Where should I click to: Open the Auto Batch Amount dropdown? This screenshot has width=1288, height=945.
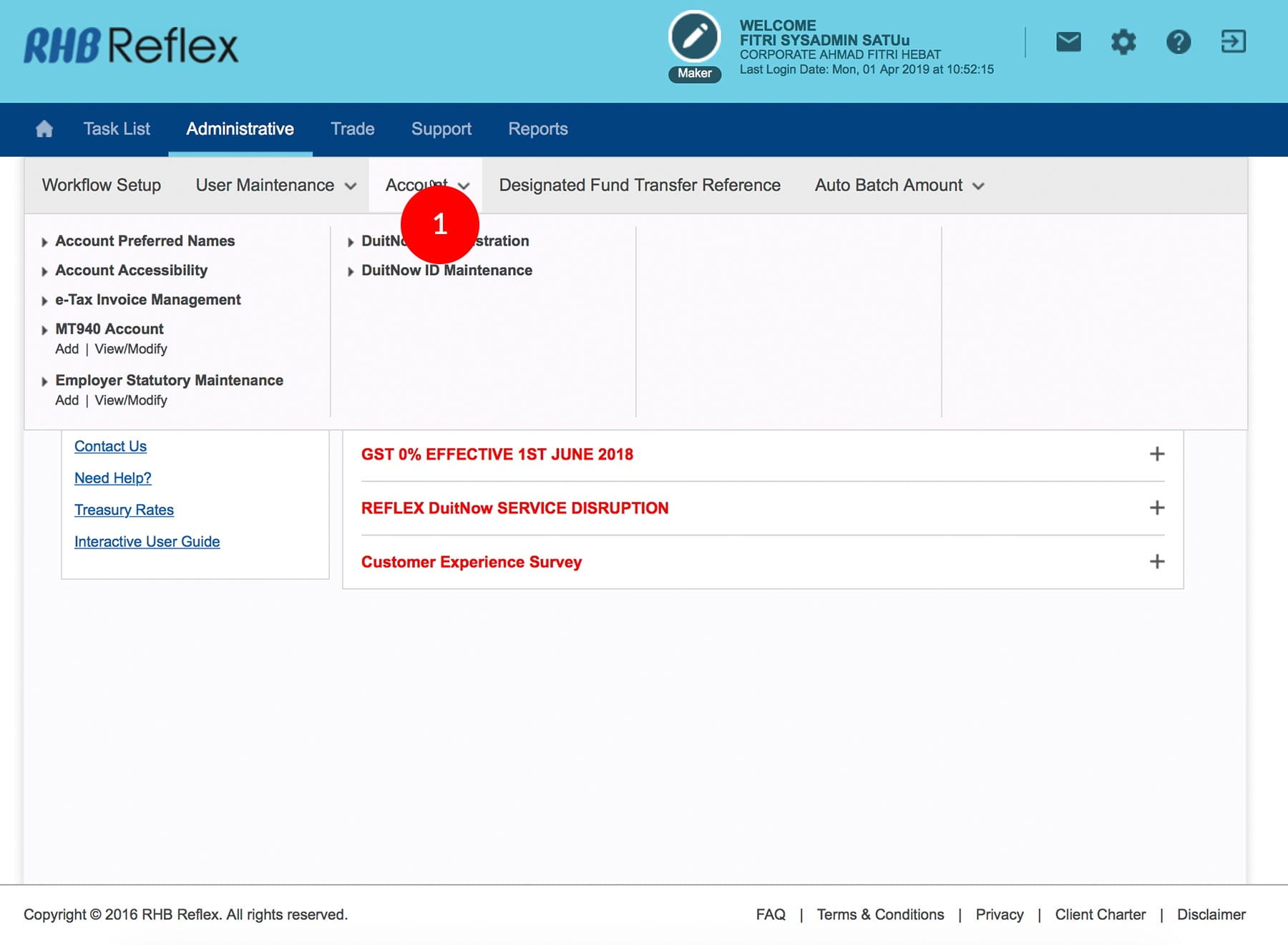[x=899, y=185]
